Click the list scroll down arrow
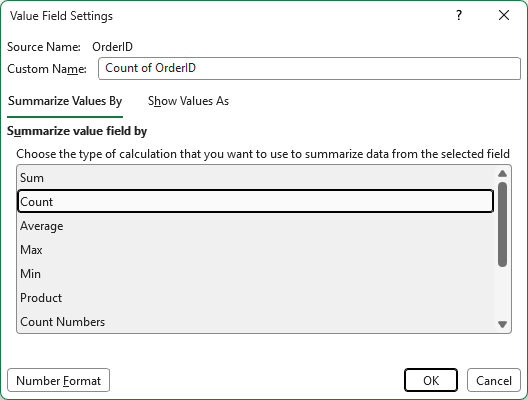Viewport: 528px width, 400px height. tap(502, 324)
